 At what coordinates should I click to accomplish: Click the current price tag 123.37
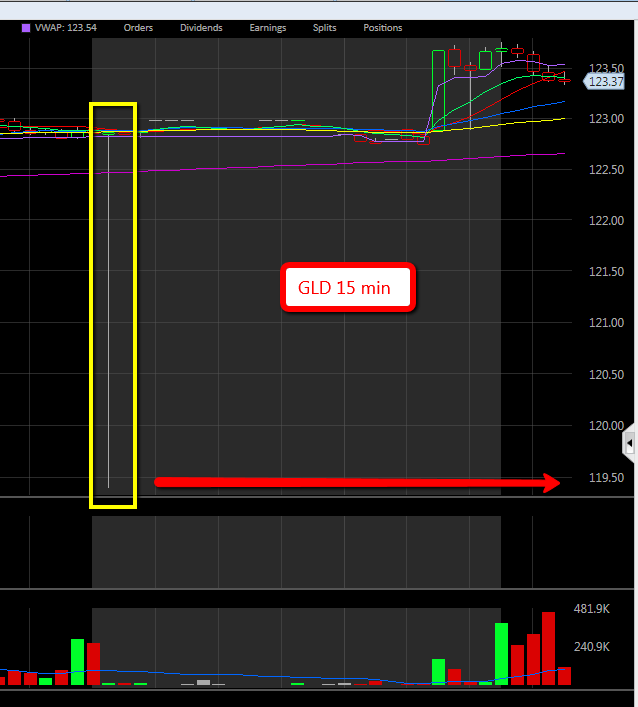coord(603,82)
